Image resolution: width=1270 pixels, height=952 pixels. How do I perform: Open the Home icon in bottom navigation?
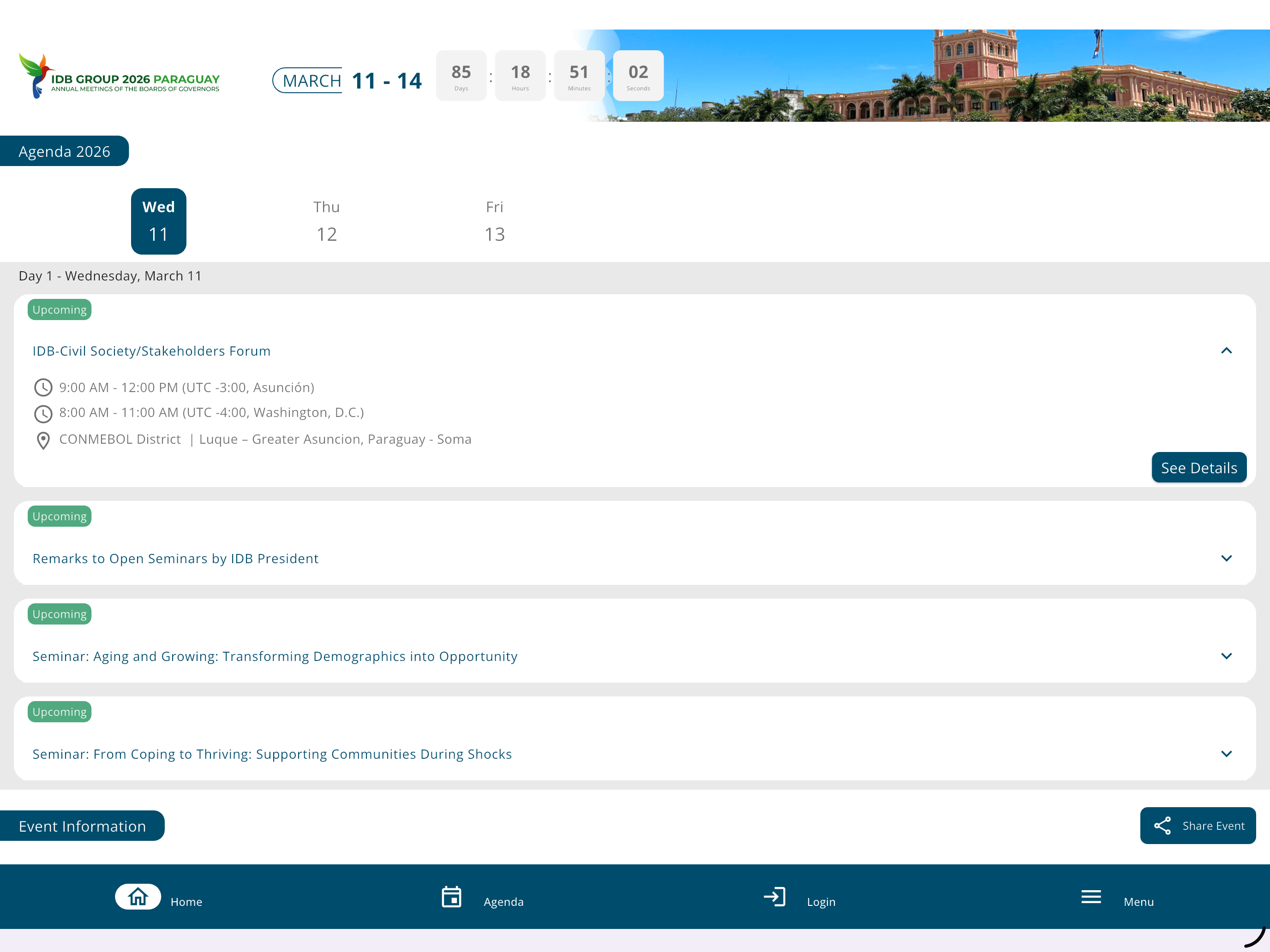coord(138,896)
